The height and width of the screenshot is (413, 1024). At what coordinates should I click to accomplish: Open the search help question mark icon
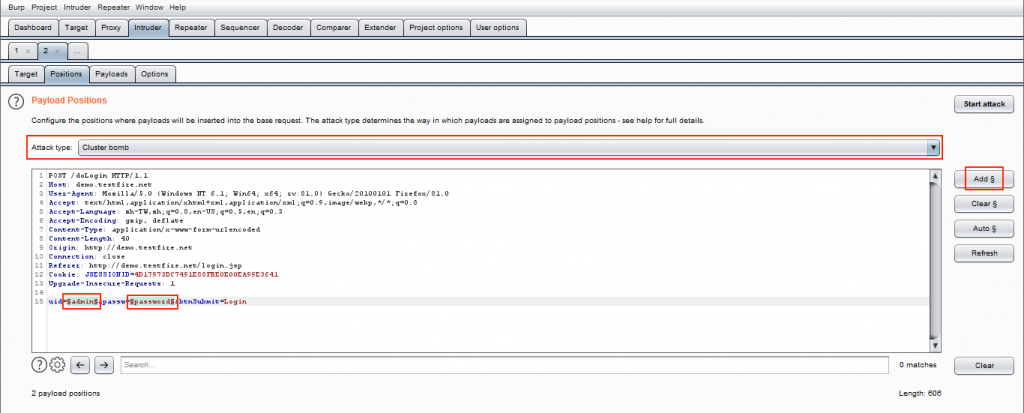[39, 365]
